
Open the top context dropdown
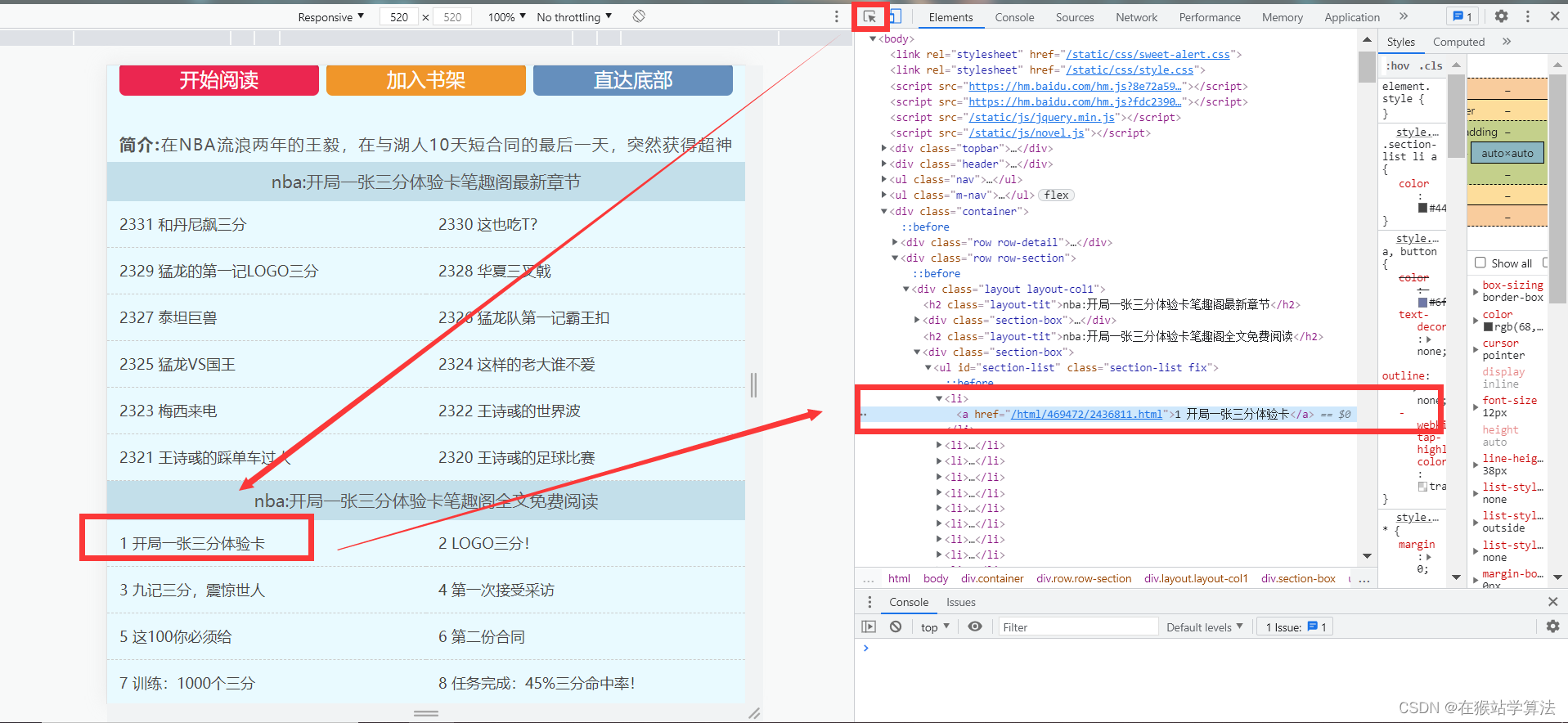(x=935, y=627)
